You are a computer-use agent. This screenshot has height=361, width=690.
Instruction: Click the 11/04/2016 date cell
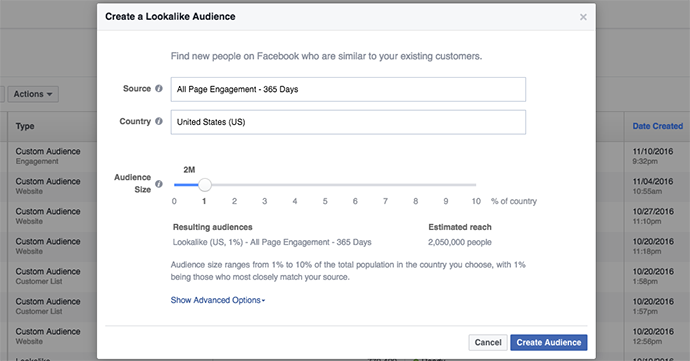653,186
